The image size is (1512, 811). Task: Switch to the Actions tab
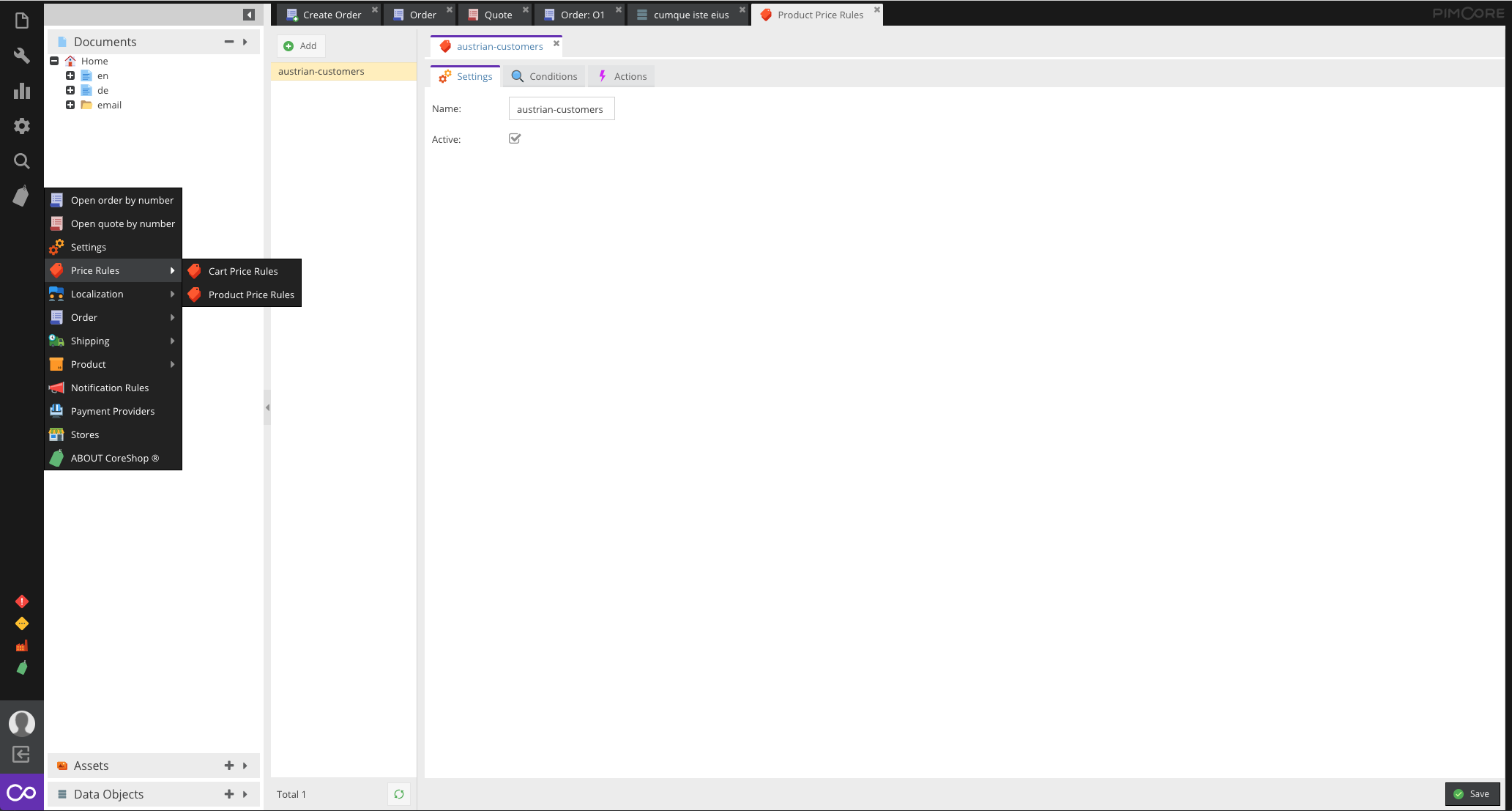click(622, 76)
